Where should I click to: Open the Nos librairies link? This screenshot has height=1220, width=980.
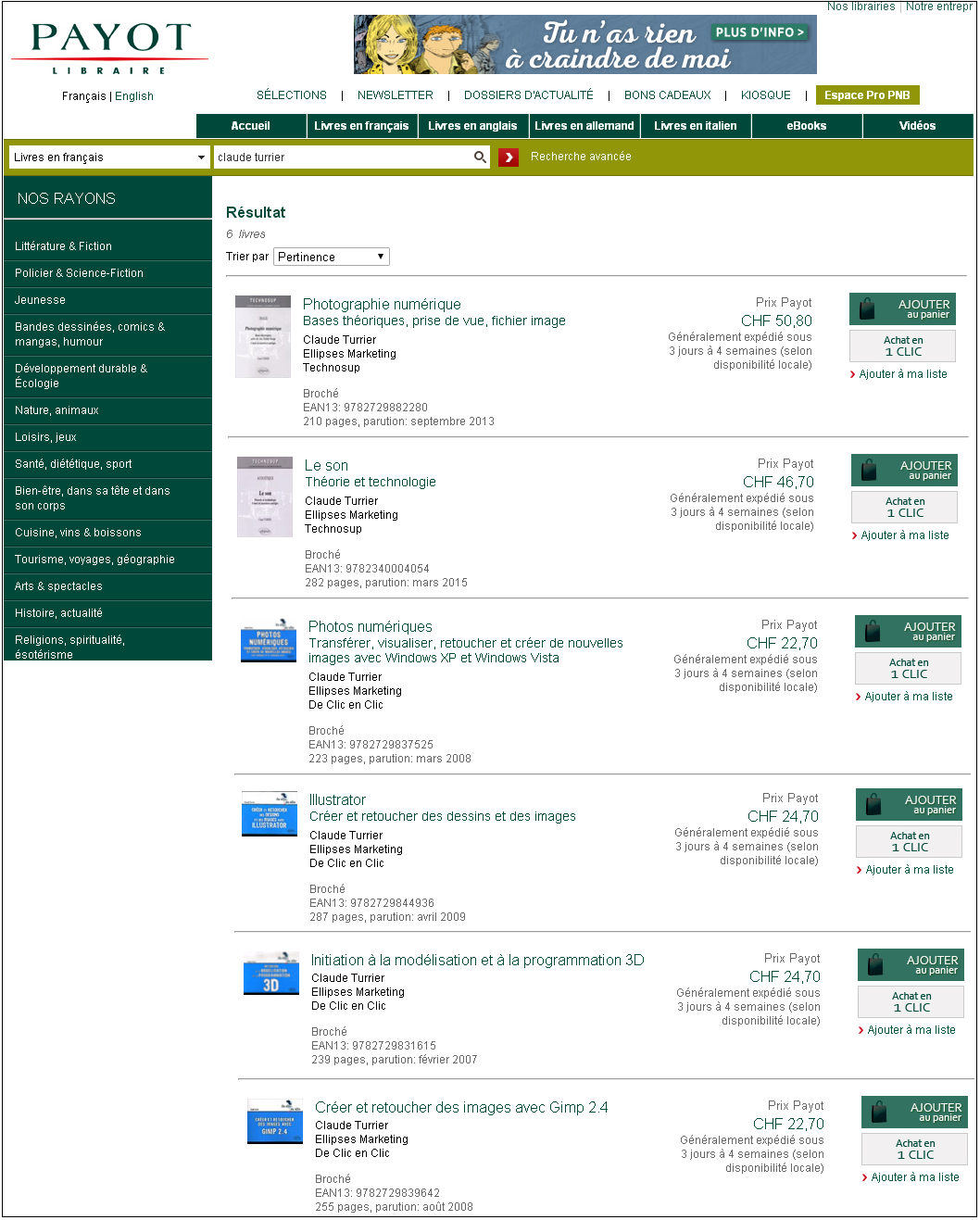pyautogui.click(x=861, y=6)
